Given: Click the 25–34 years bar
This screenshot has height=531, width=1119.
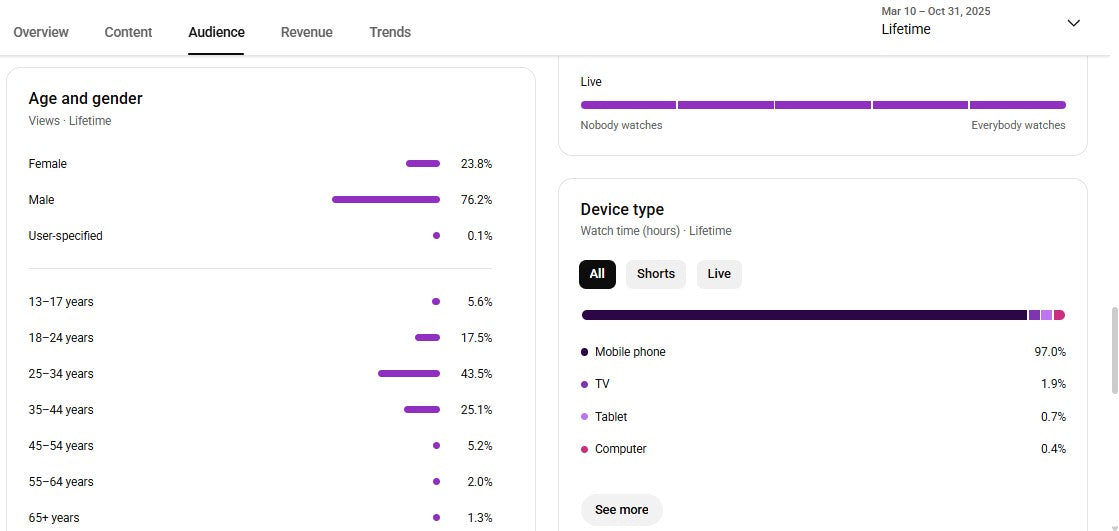Looking at the screenshot, I should tap(408, 374).
